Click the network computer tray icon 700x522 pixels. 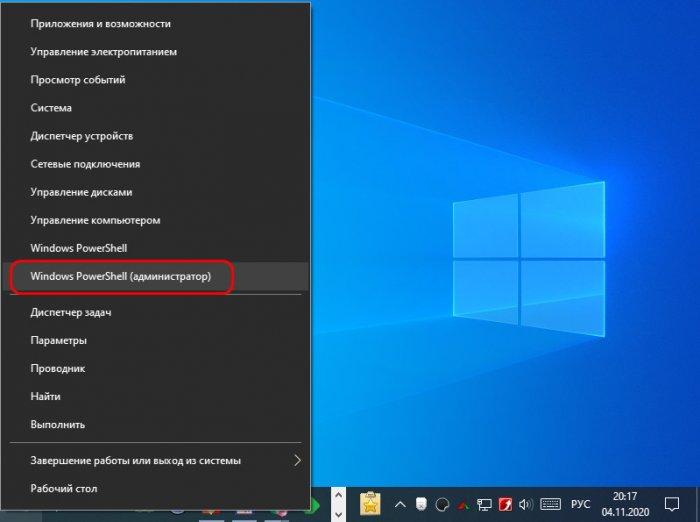click(x=484, y=505)
